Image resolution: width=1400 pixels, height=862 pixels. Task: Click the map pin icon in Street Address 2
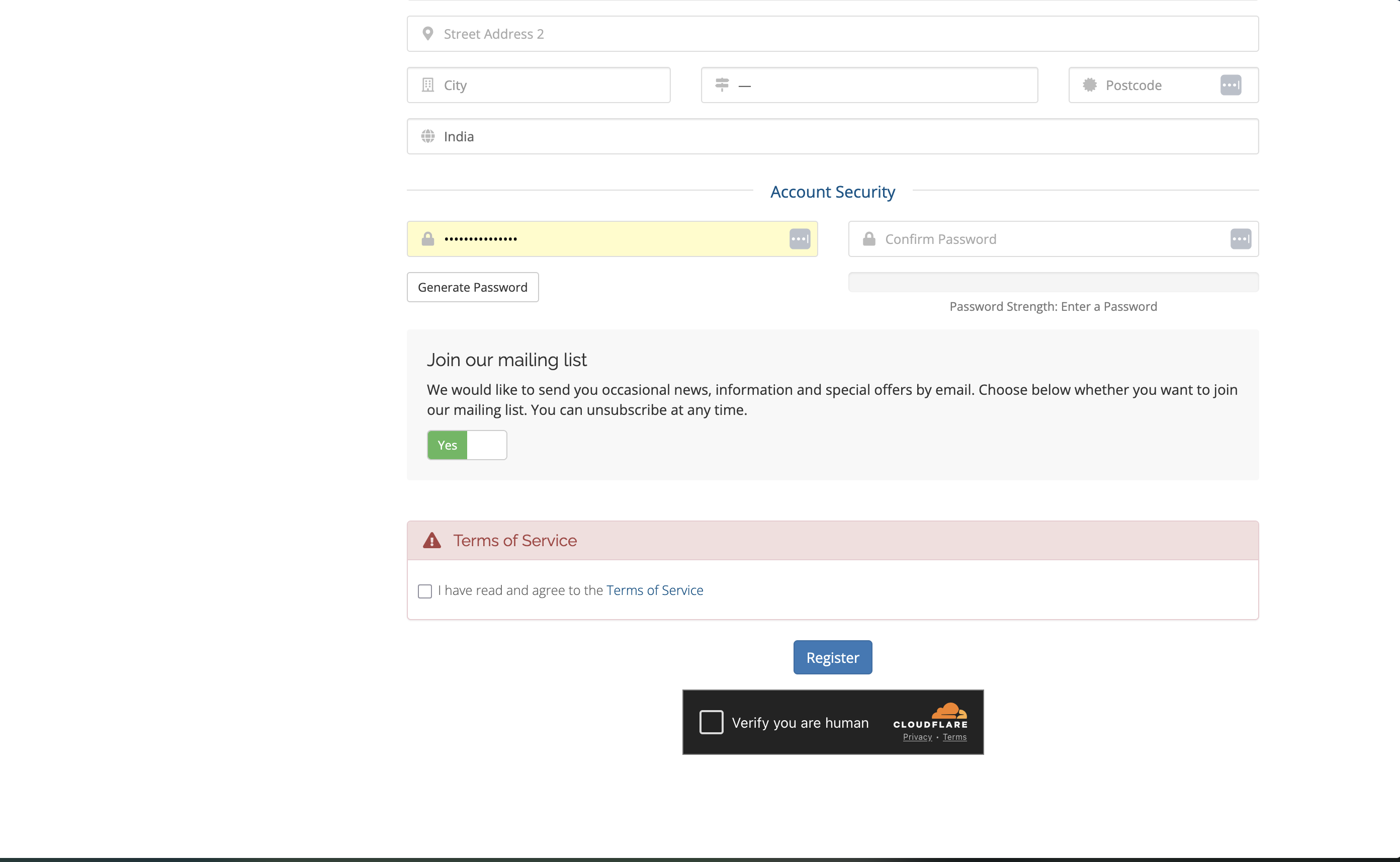(x=427, y=34)
